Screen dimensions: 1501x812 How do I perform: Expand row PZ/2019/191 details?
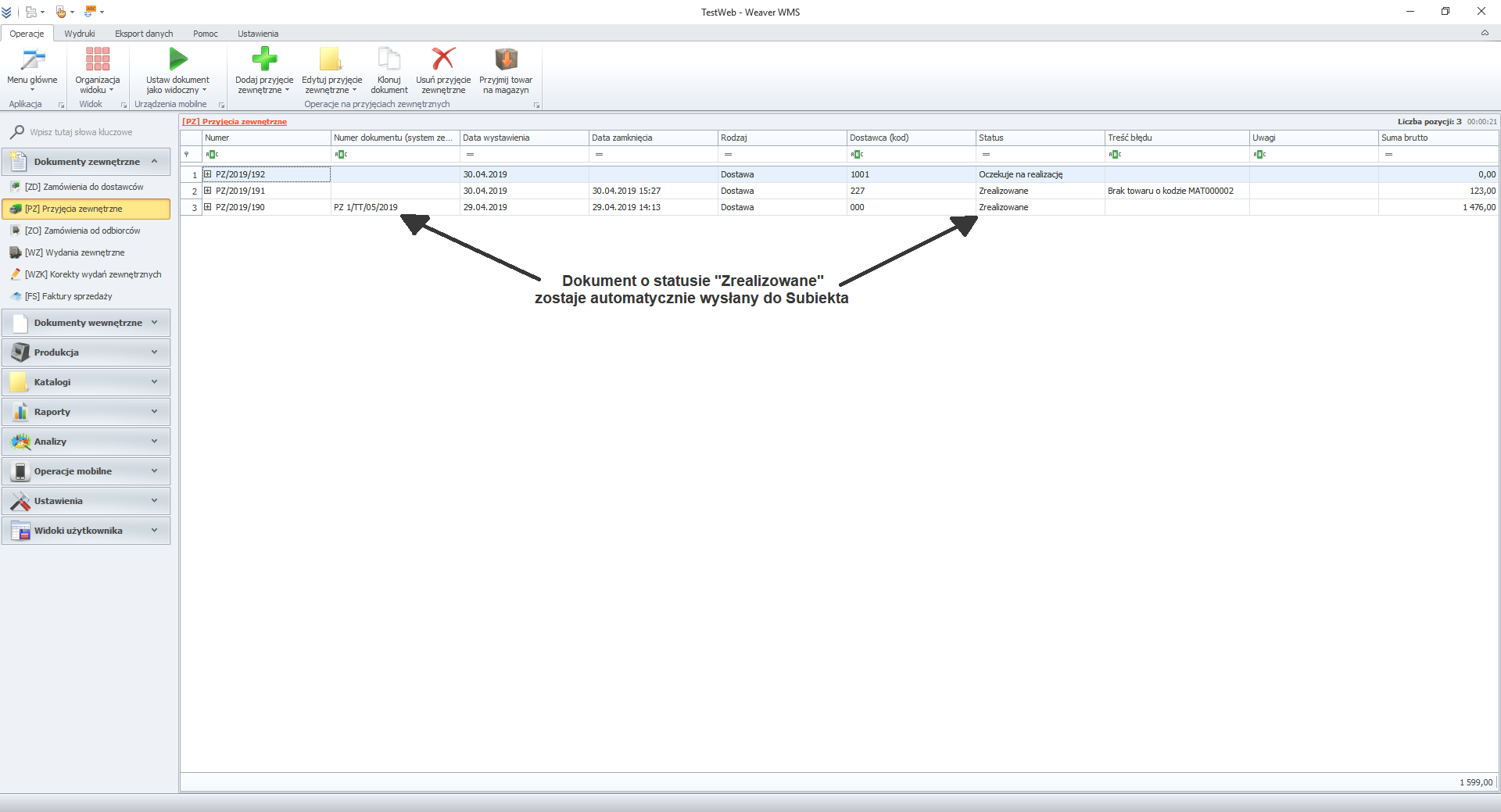click(208, 191)
